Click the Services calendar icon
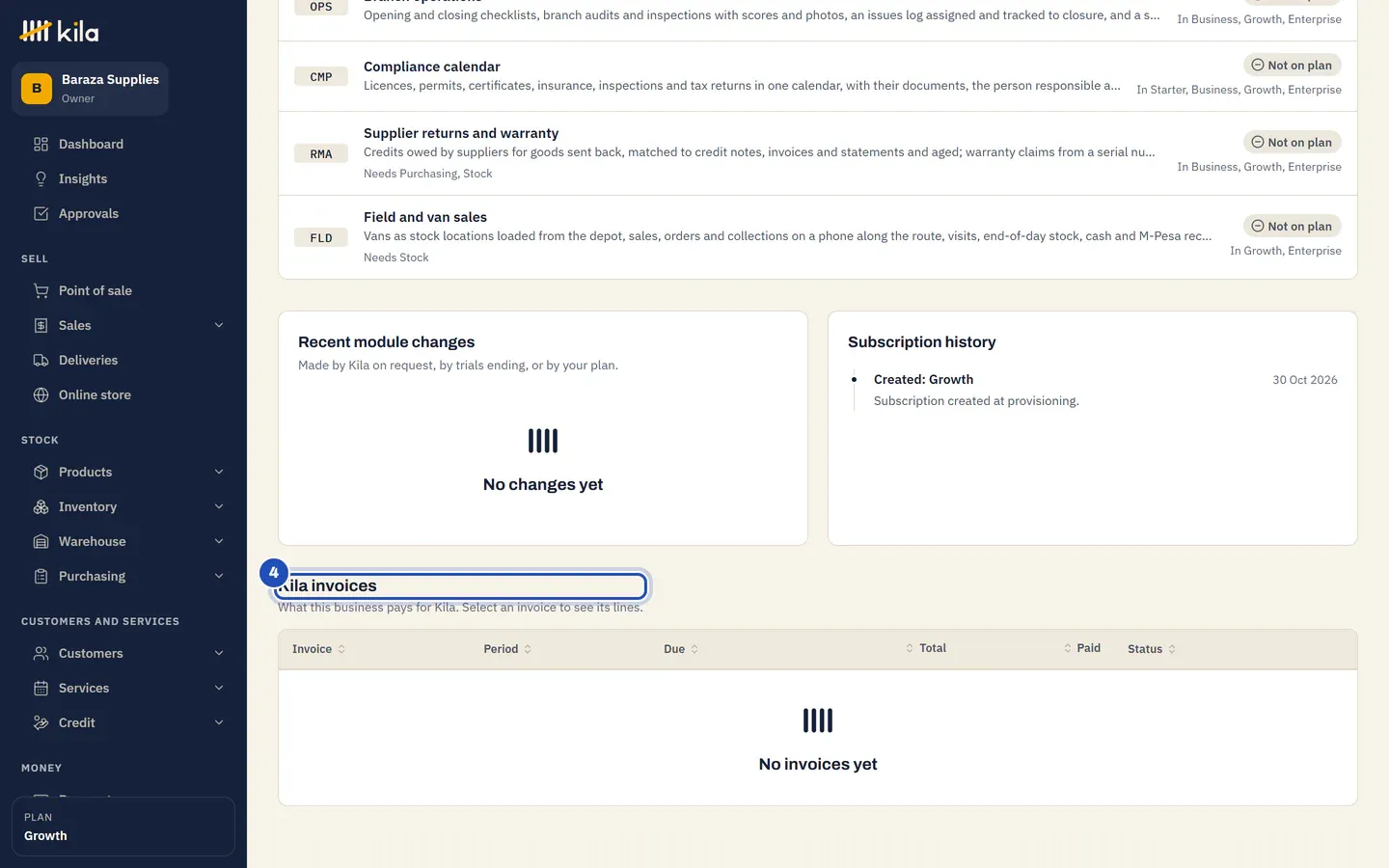 [41, 688]
